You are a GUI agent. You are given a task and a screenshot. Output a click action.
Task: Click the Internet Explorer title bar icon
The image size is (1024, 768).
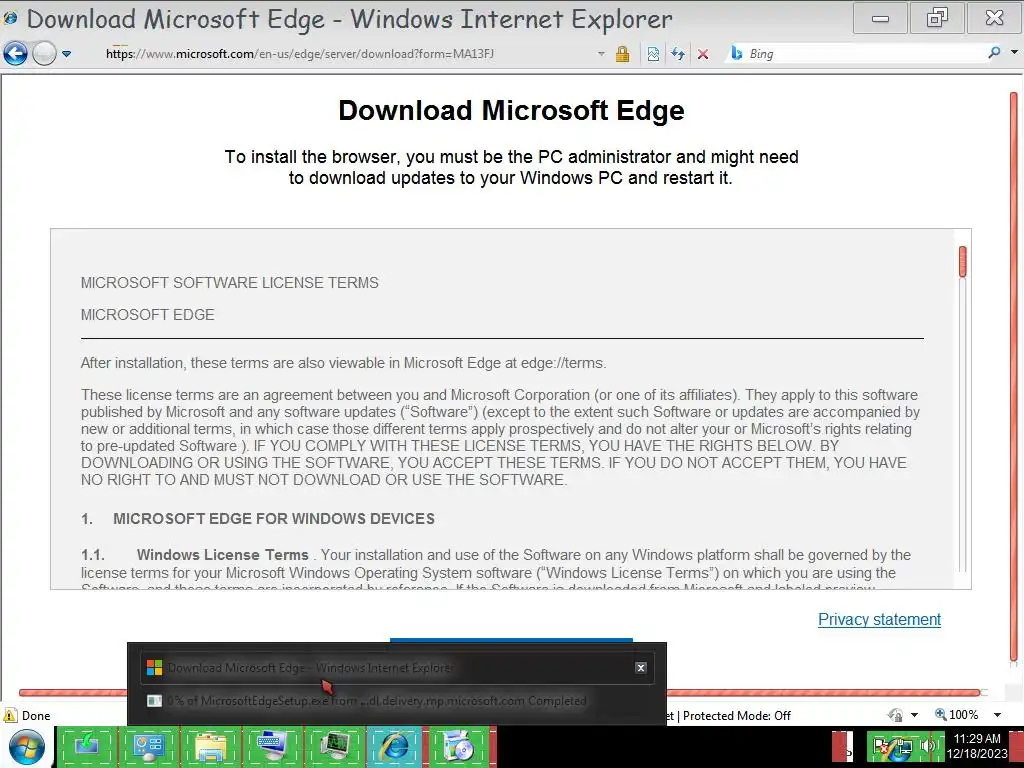10,18
